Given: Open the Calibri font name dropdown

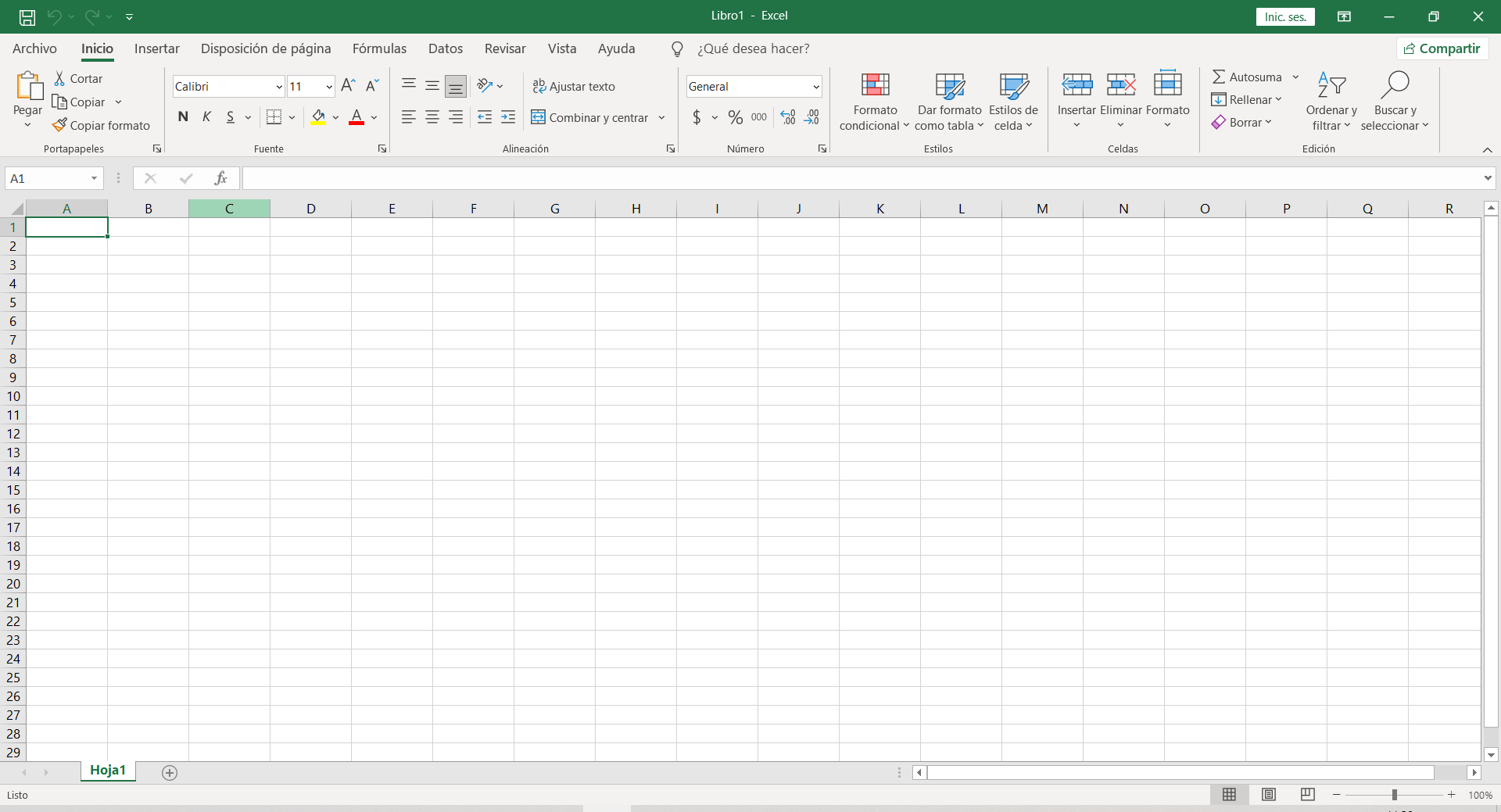Looking at the screenshot, I should 279,87.
